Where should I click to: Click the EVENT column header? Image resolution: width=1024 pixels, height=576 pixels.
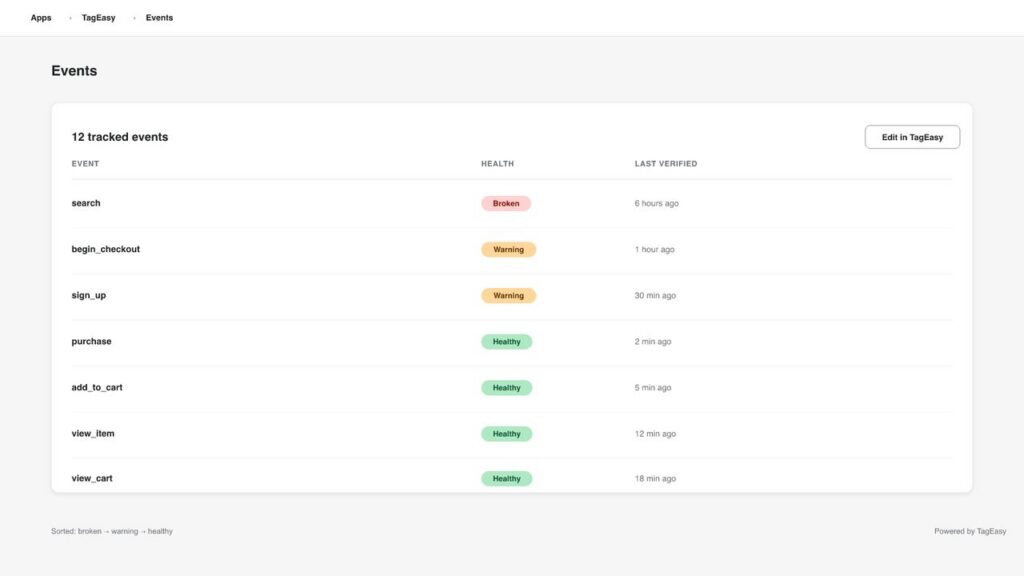tap(85, 163)
